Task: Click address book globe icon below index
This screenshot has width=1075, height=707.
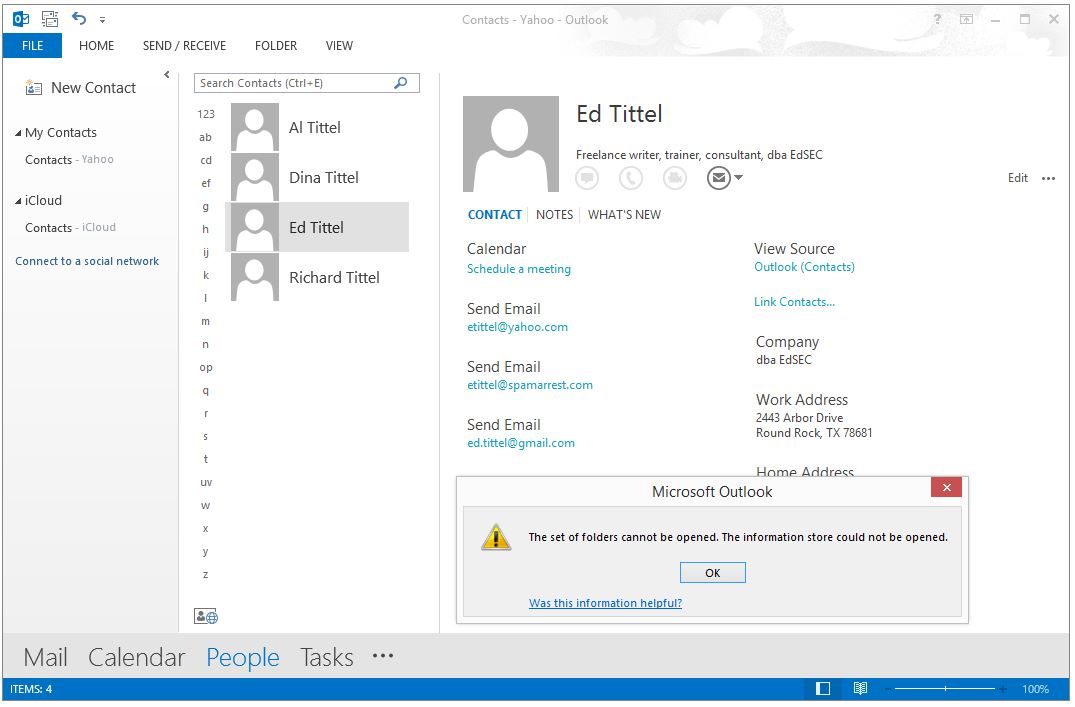Action: (x=206, y=617)
